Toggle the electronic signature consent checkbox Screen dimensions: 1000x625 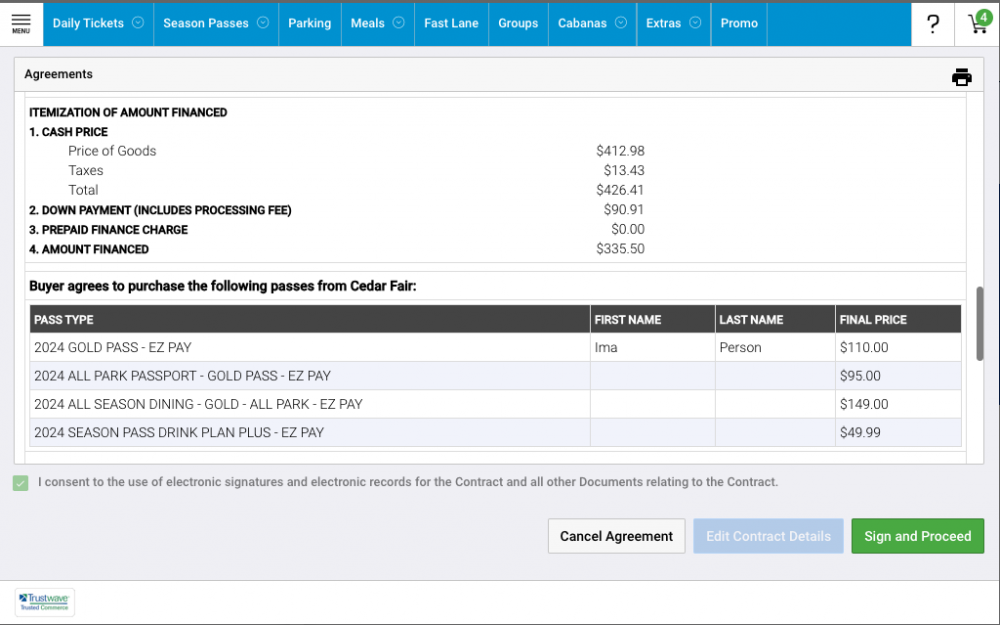pos(21,483)
